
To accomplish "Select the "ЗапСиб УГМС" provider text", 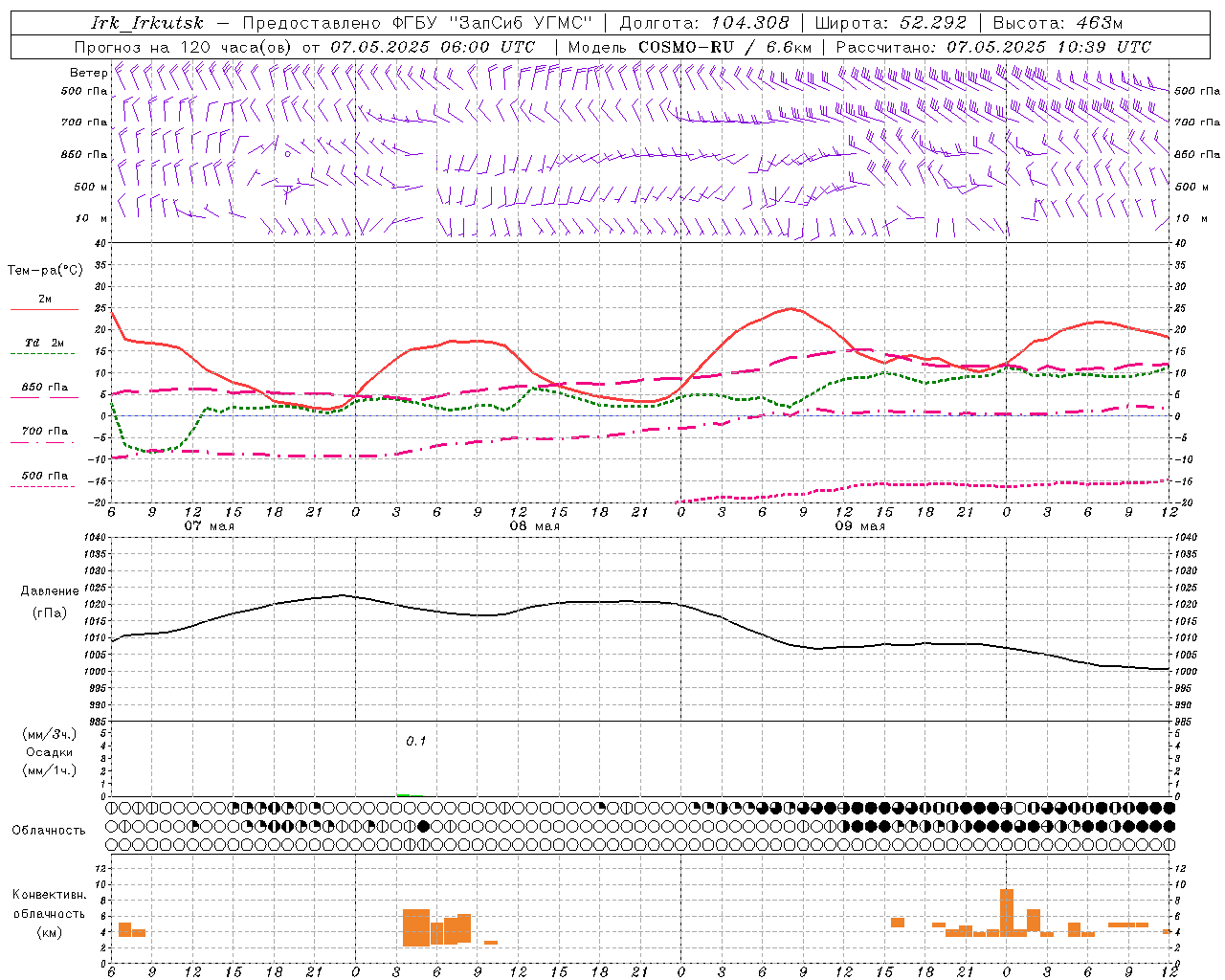I will tap(521, 23).
